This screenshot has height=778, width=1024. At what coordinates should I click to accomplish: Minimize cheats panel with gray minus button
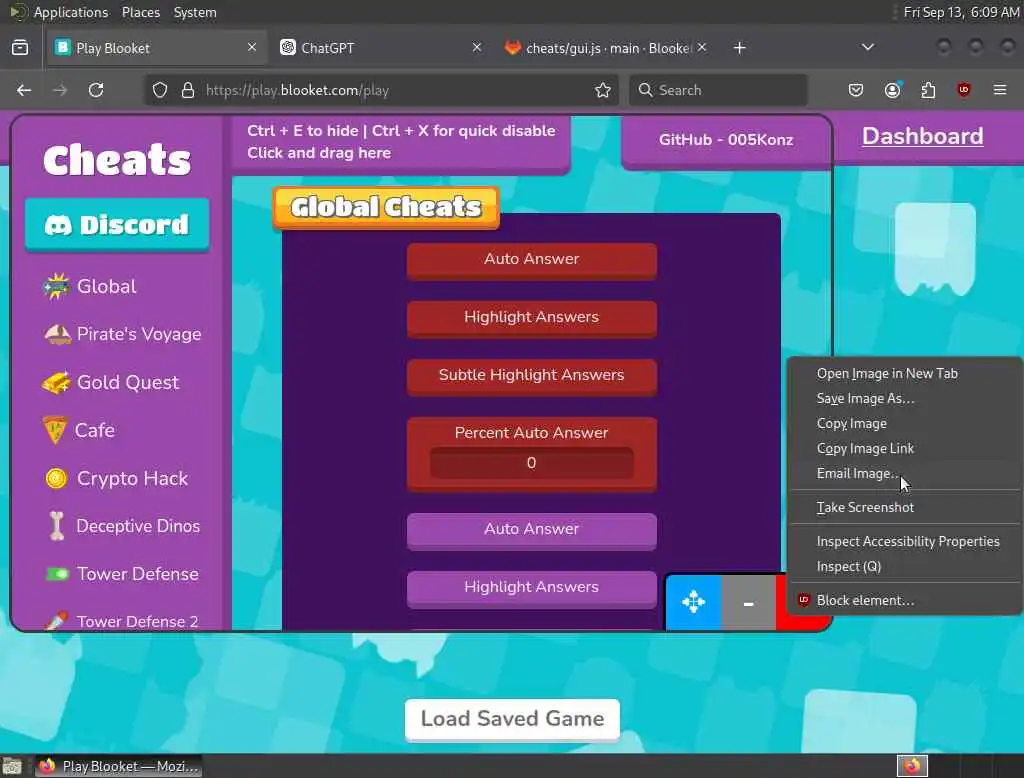click(748, 602)
